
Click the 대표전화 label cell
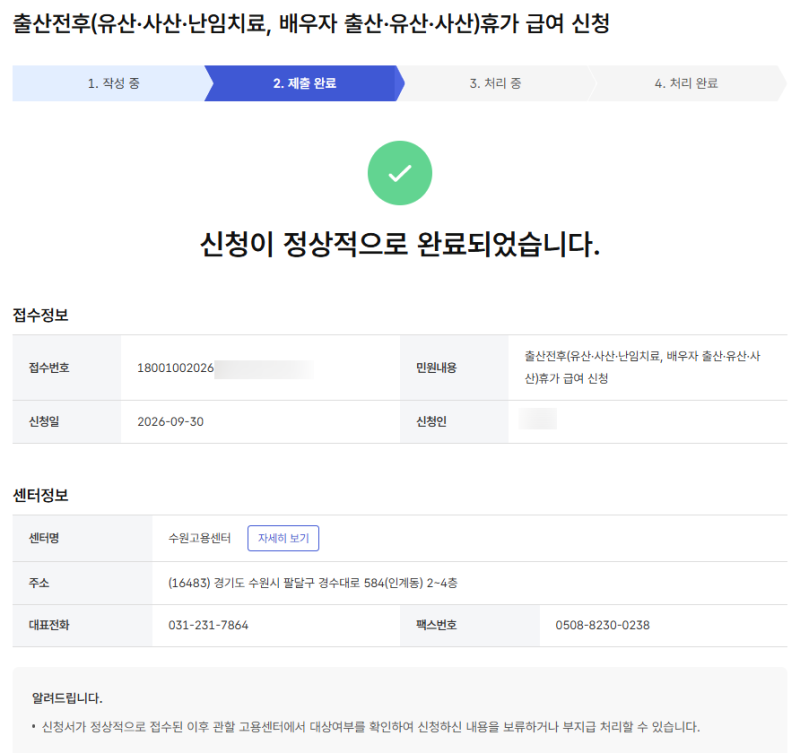[83, 625]
